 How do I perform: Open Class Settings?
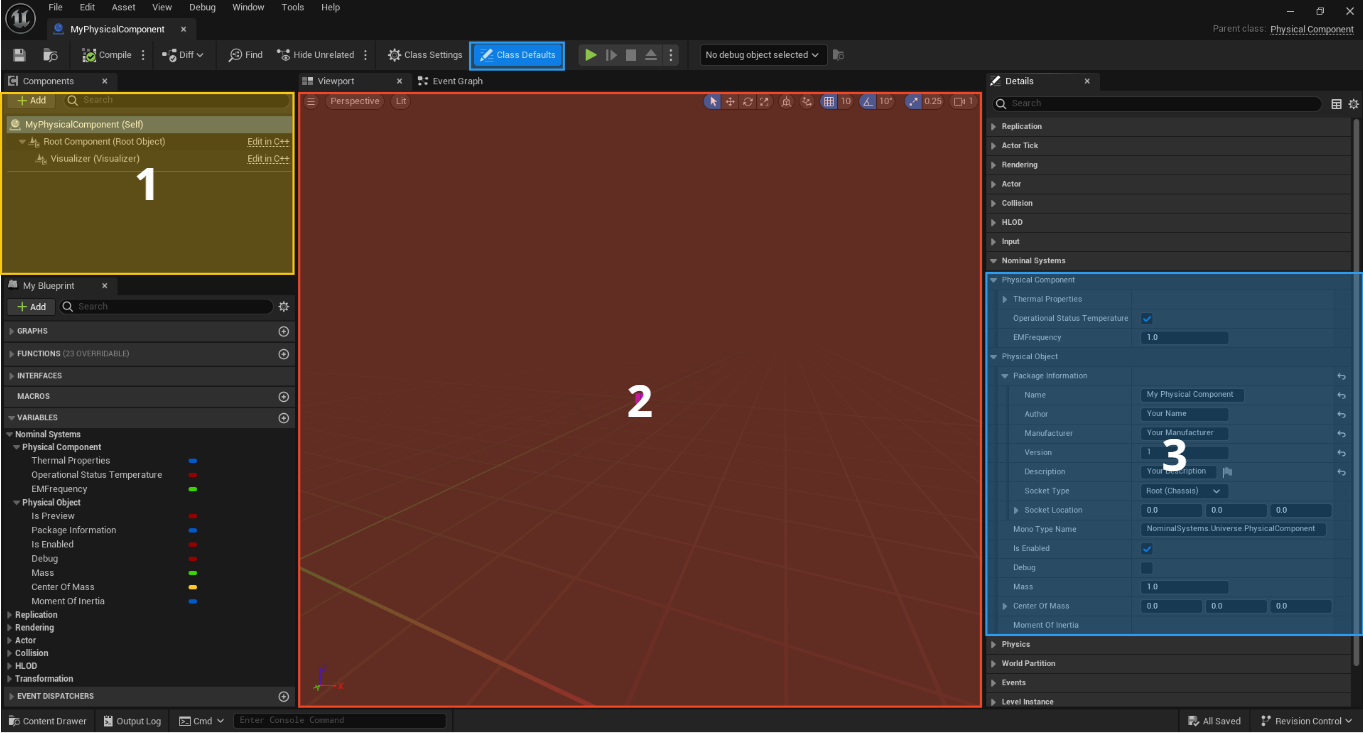coord(425,55)
